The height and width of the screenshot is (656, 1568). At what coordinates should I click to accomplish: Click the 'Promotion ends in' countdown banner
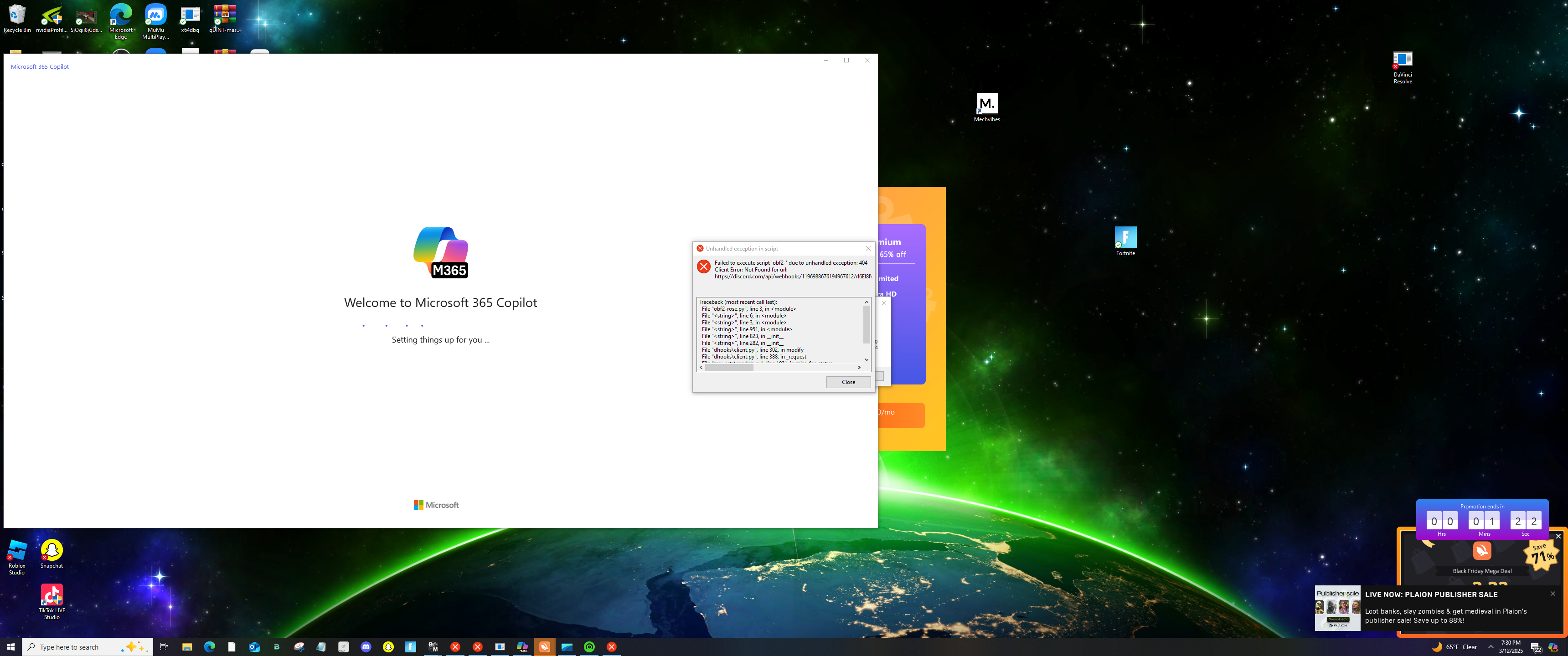1481,519
